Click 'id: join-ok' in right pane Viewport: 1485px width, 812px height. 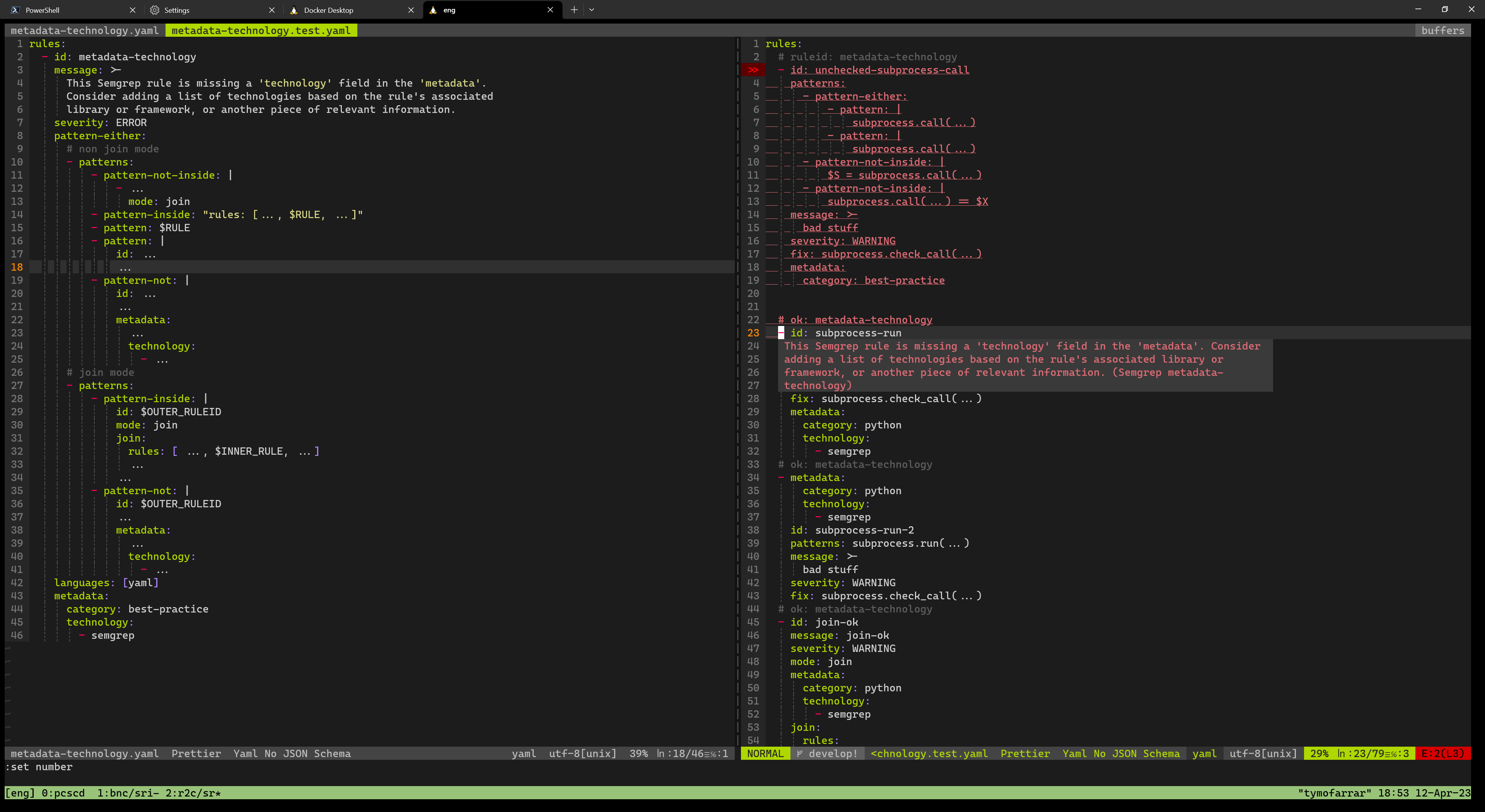824,622
